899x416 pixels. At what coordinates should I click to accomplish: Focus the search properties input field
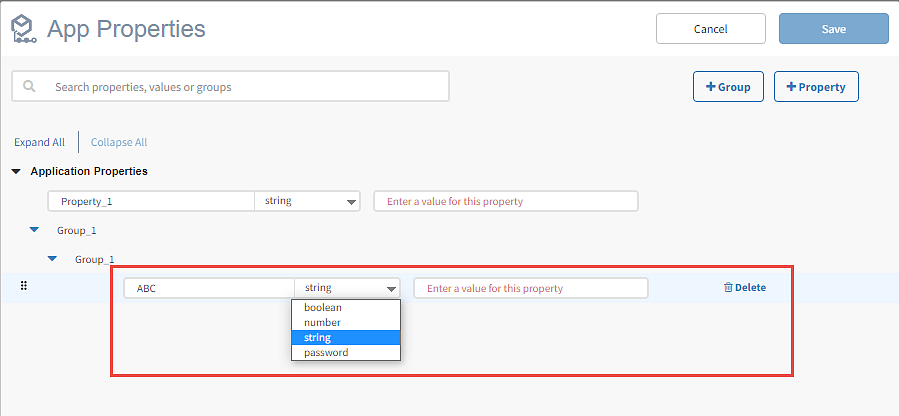[x=230, y=87]
